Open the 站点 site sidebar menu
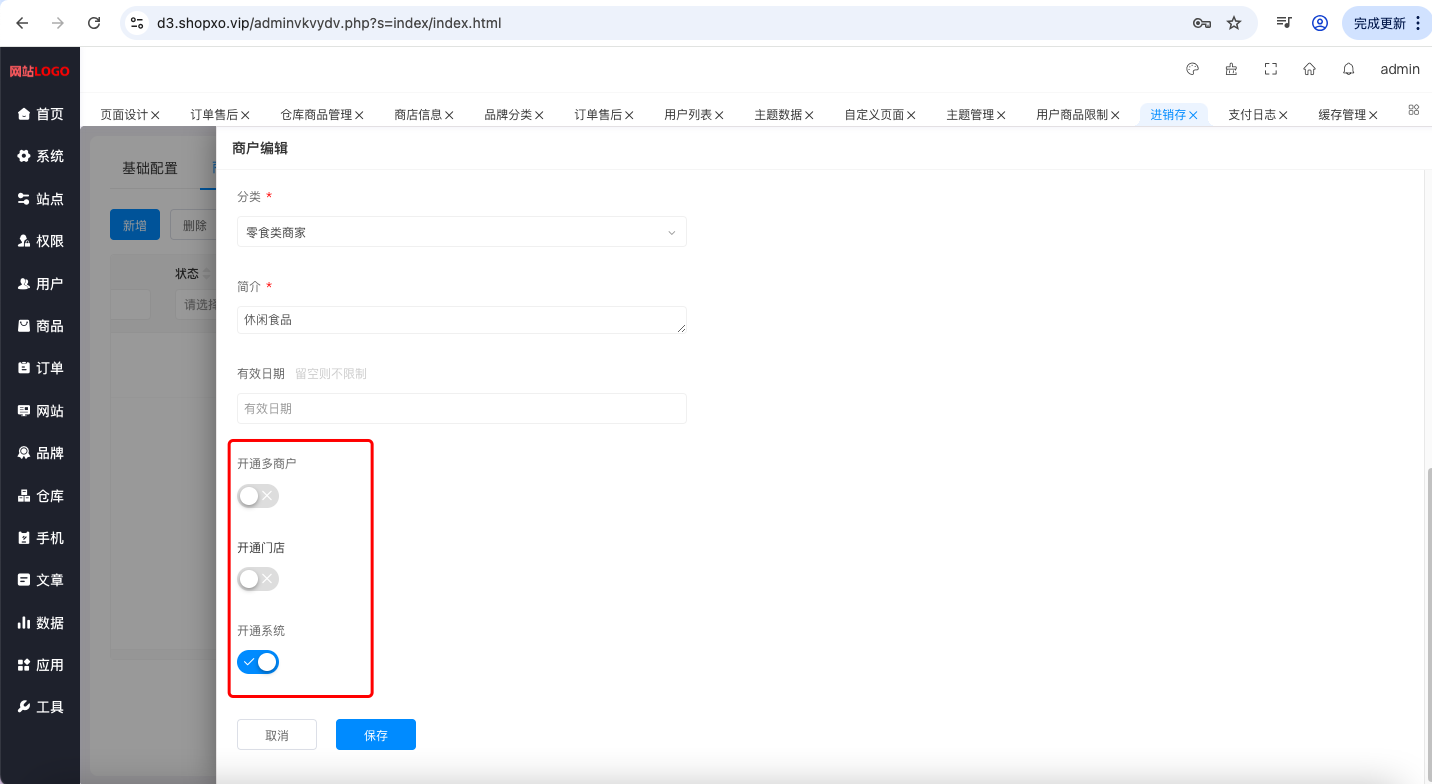This screenshot has height=784, width=1432. click(x=40, y=199)
